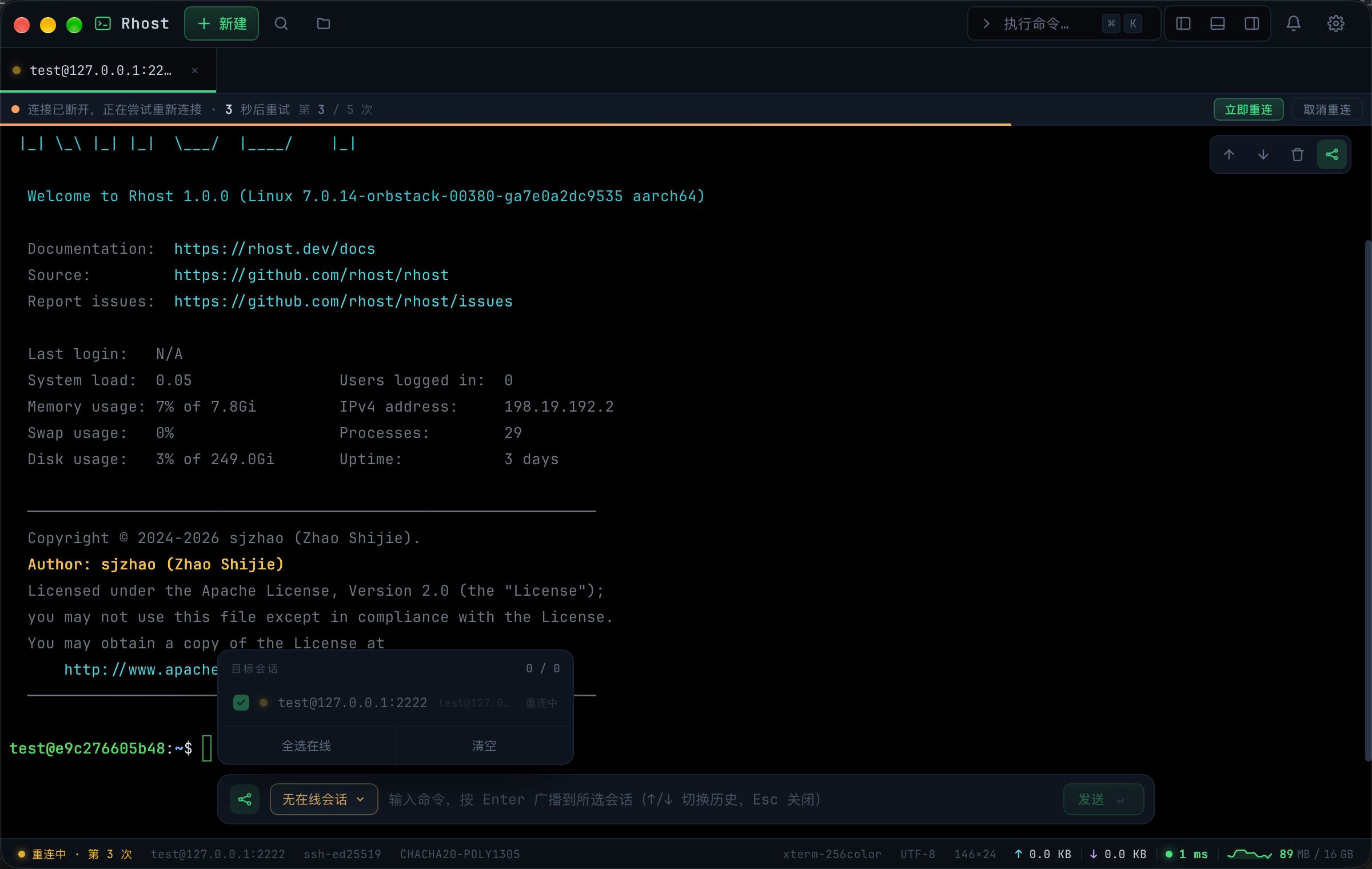Viewport: 1372px width, 869px height.
Task: Click the terminal vertical scrollbar
Action: coord(1368,501)
